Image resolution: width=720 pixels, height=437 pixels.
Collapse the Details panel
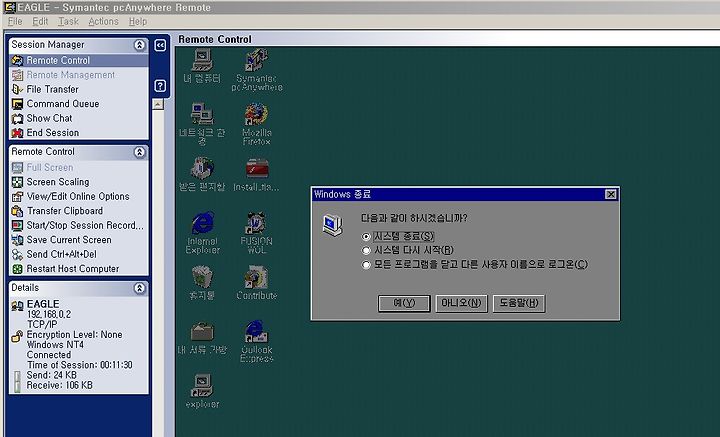(140, 288)
